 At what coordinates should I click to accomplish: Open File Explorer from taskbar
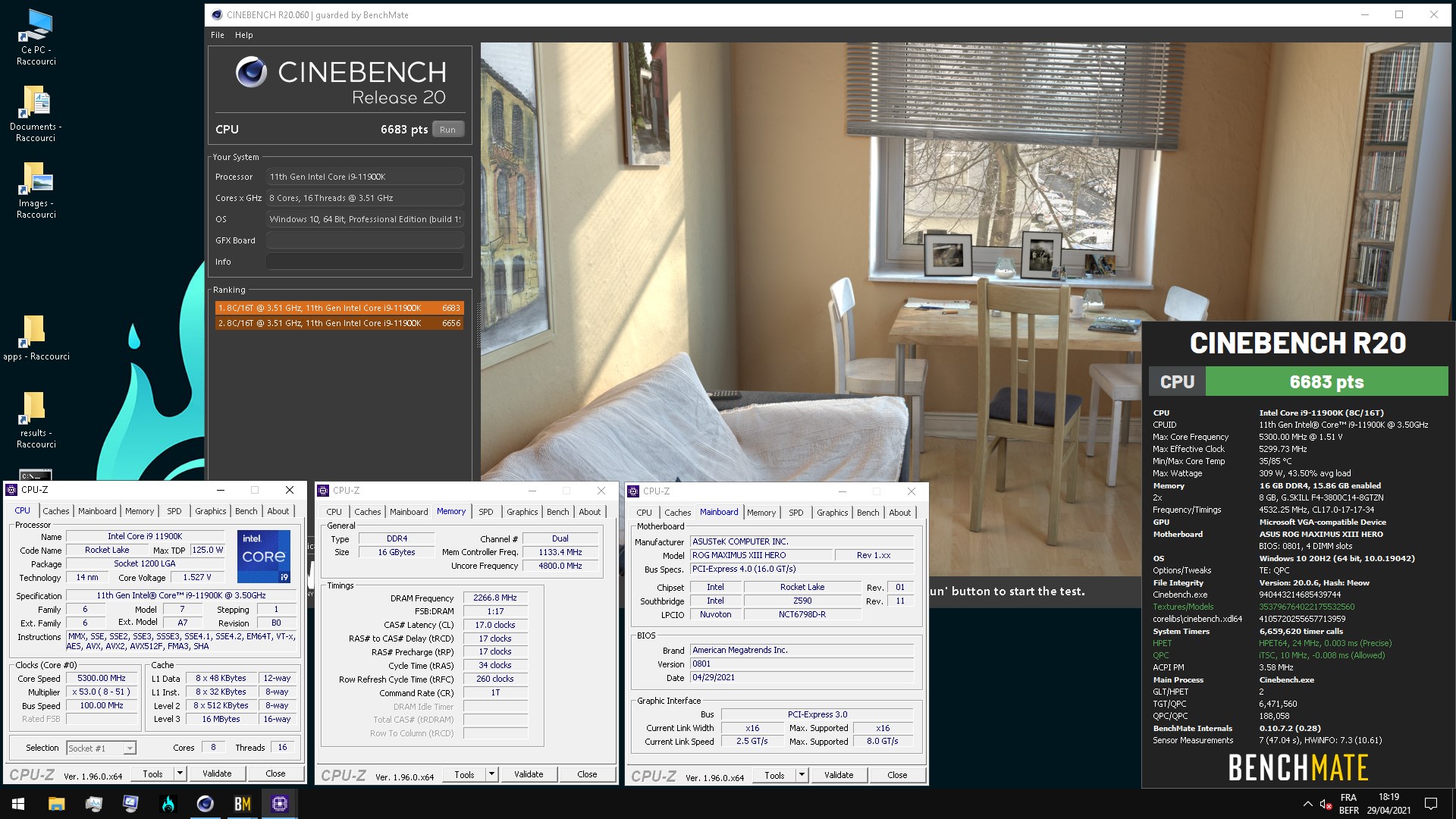[56, 804]
